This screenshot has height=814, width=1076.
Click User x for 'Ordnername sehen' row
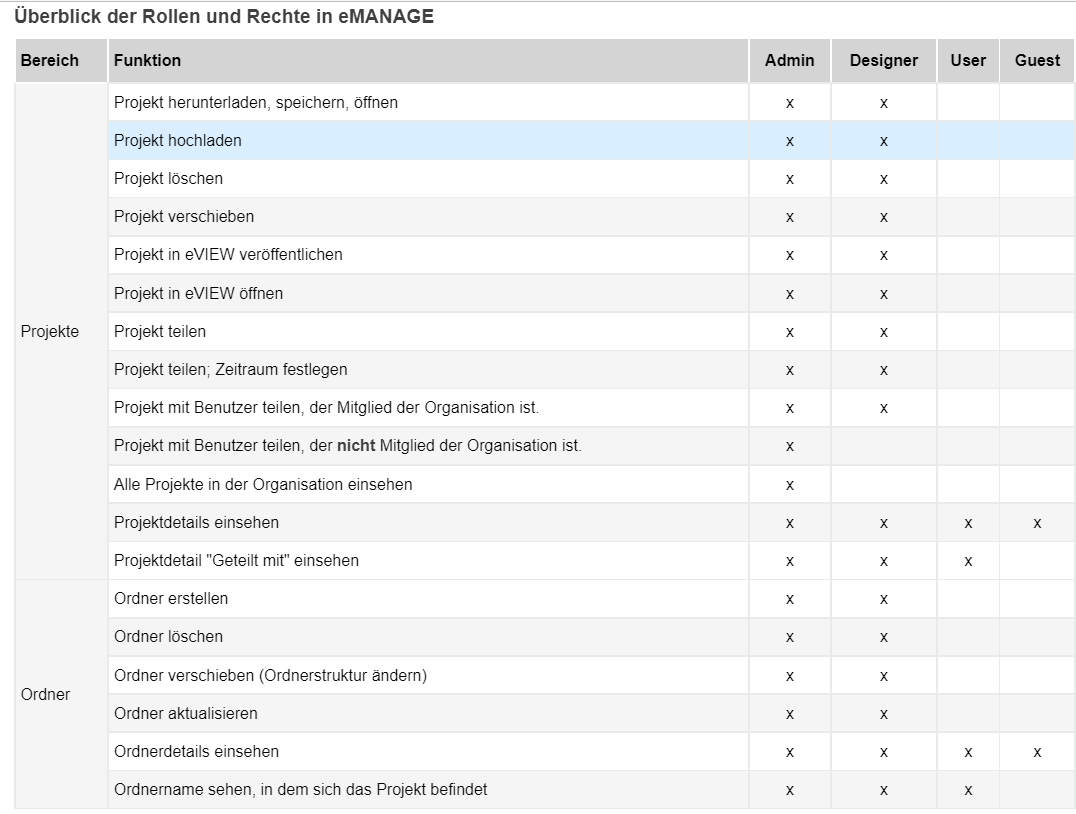[968, 791]
